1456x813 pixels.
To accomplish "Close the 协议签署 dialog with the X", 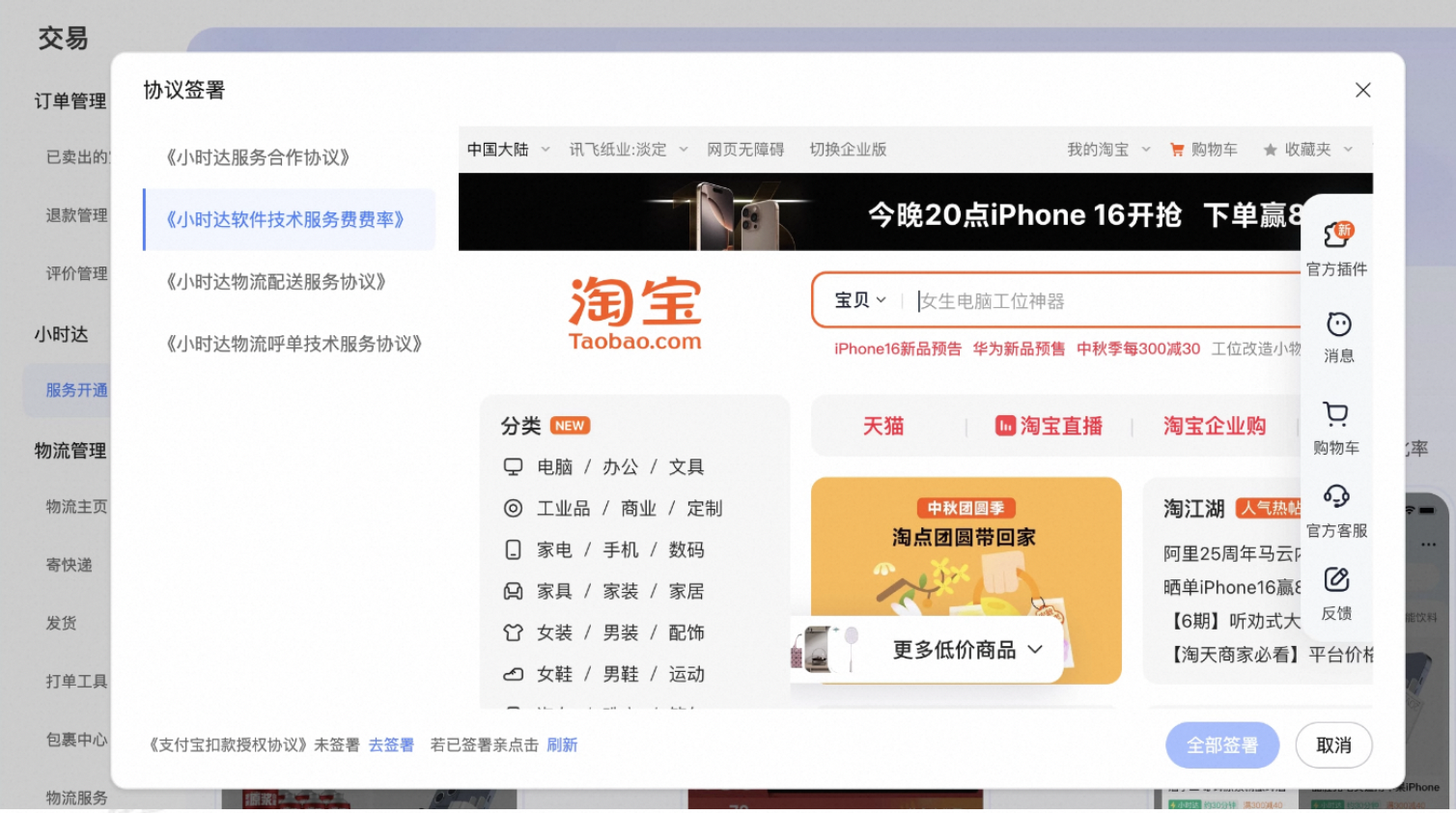I will [1363, 90].
